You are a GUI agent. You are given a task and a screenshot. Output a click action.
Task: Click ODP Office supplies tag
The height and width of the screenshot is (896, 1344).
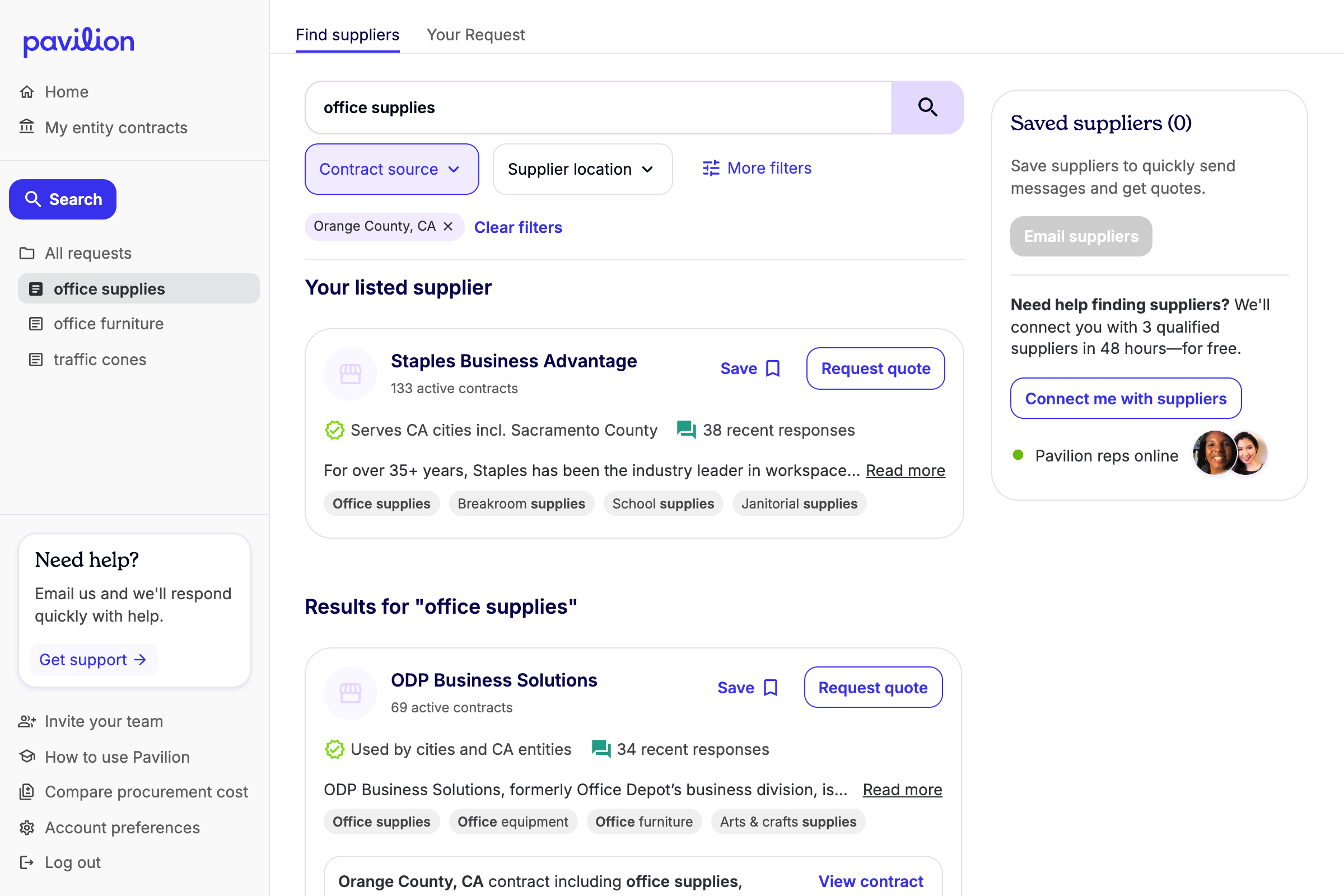pos(381,822)
